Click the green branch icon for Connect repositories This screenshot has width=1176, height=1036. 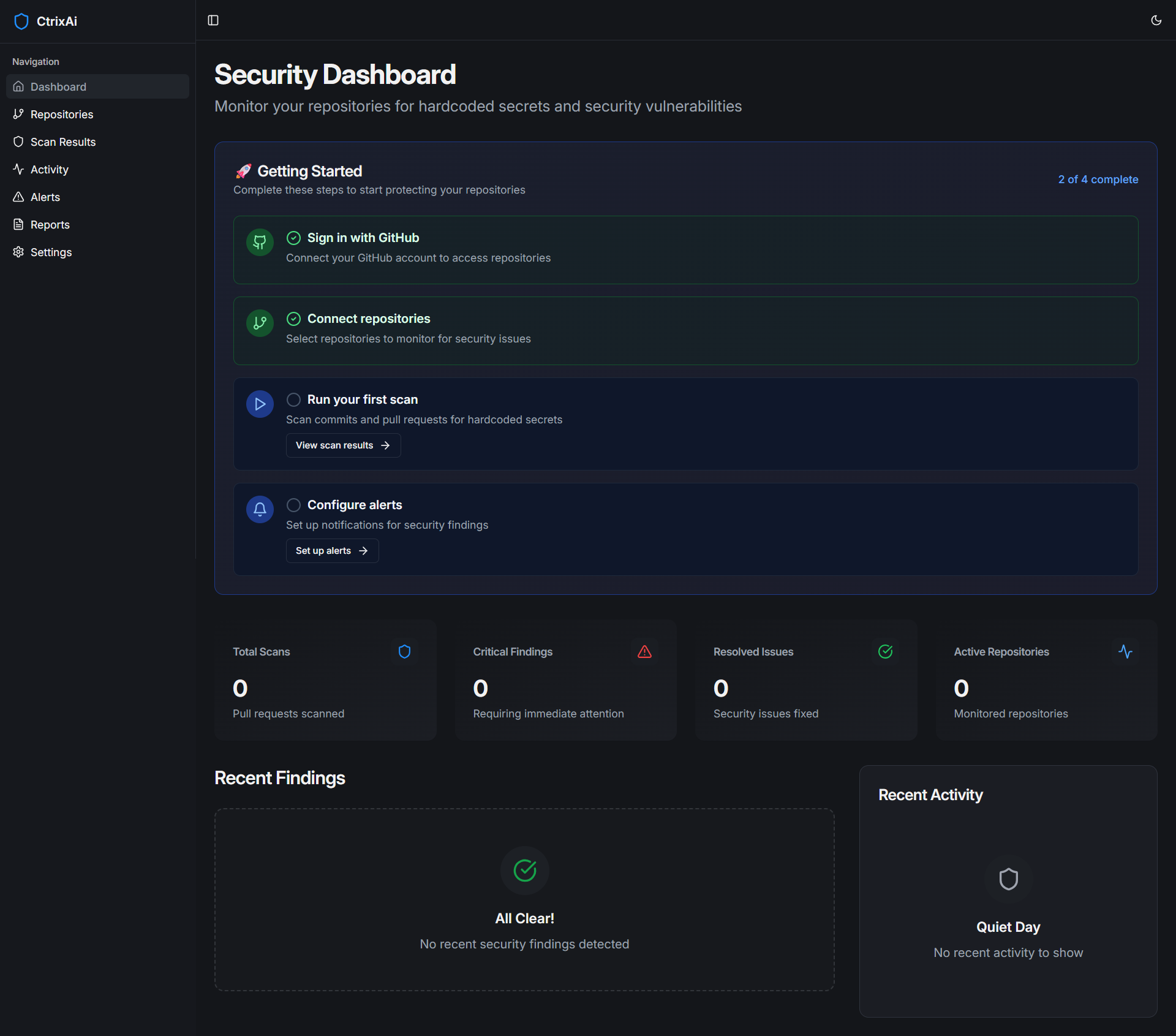[x=260, y=323]
